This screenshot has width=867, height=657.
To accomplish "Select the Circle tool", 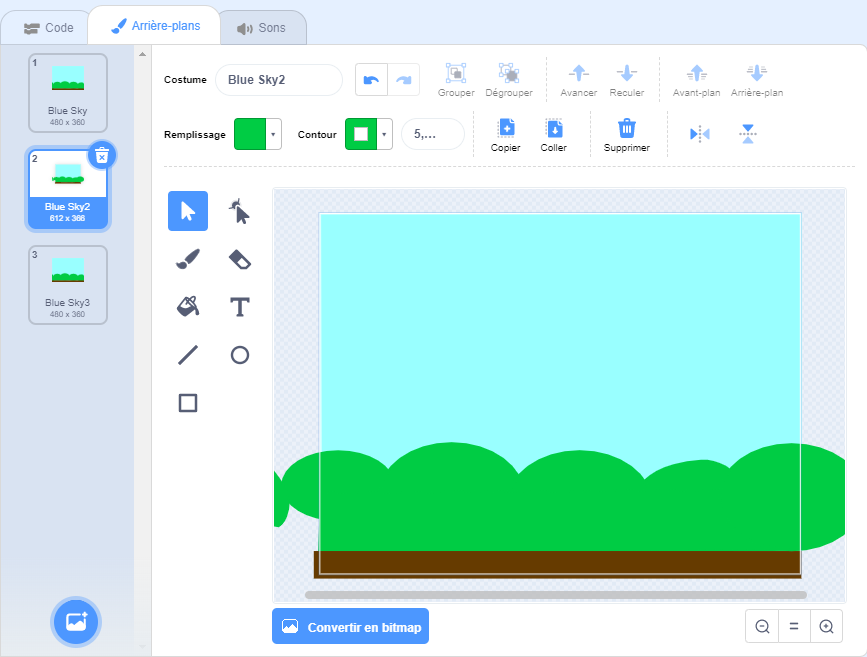I will pyautogui.click(x=240, y=355).
